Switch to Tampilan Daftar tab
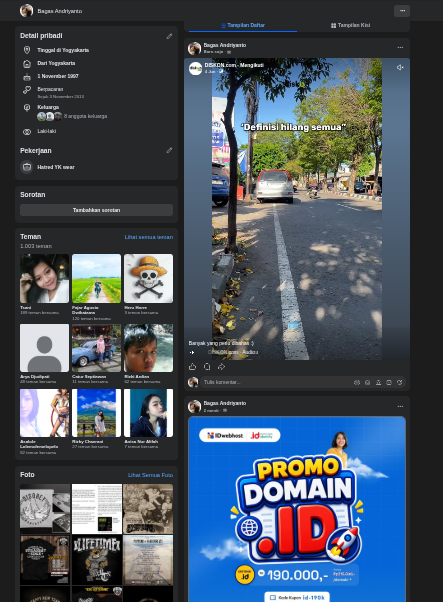The height and width of the screenshot is (602, 443). coord(243,25)
